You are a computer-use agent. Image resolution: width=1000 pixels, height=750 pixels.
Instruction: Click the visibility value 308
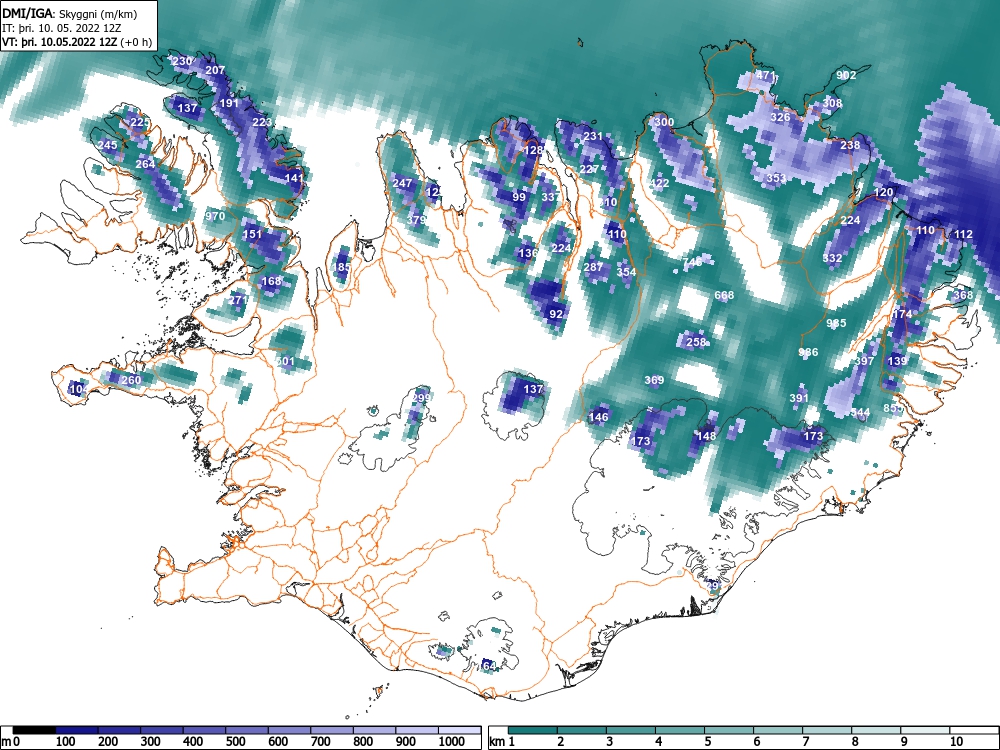[x=832, y=103]
